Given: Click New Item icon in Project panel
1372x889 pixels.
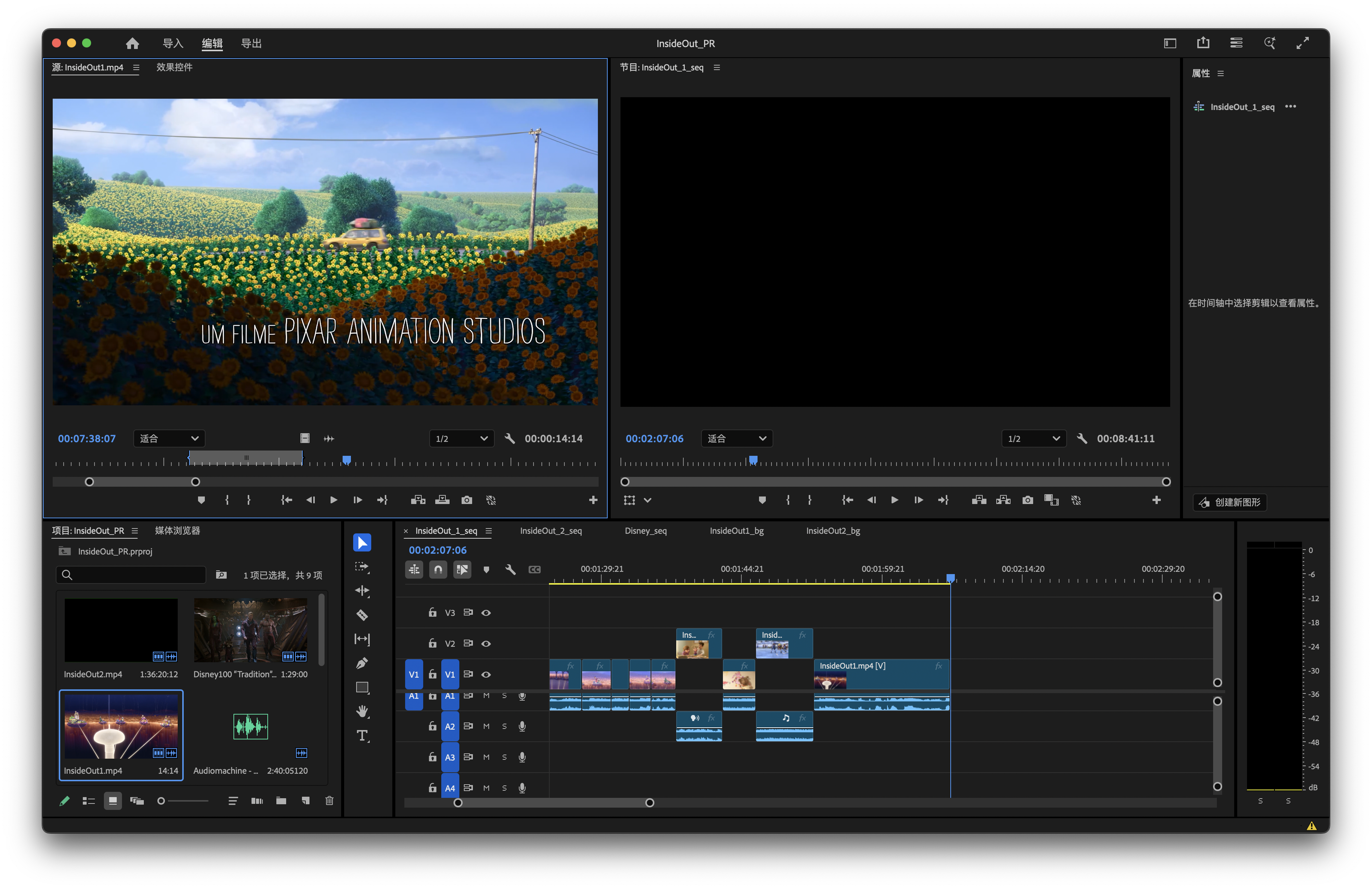Looking at the screenshot, I should click(305, 801).
